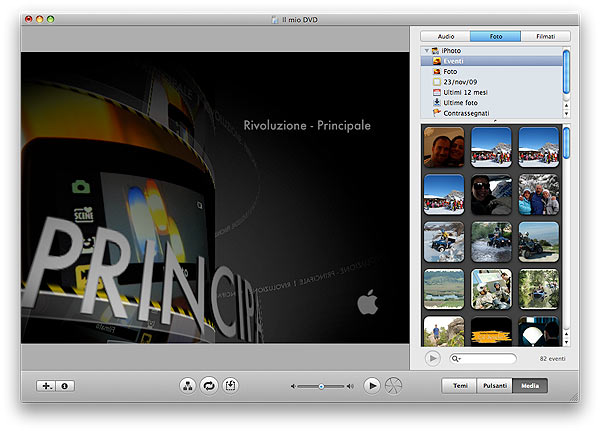Viewport: 600px width, 431px height.
Task: Select the iPhoto library row
Action: (x=492, y=51)
